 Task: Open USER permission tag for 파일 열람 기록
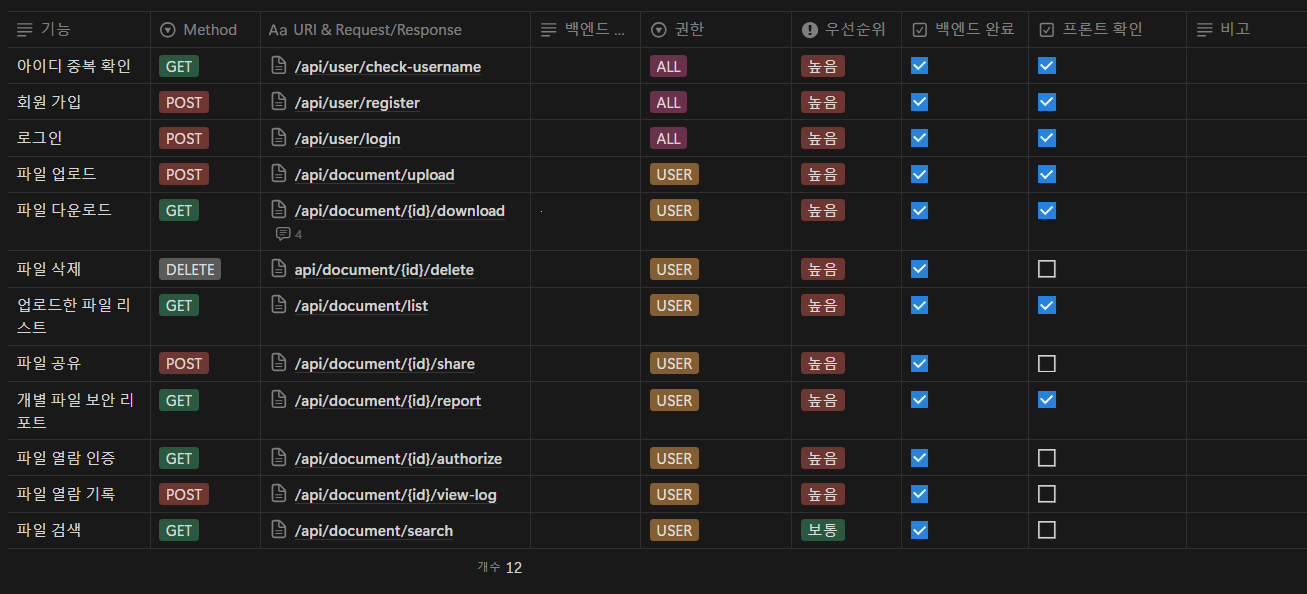click(x=675, y=494)
